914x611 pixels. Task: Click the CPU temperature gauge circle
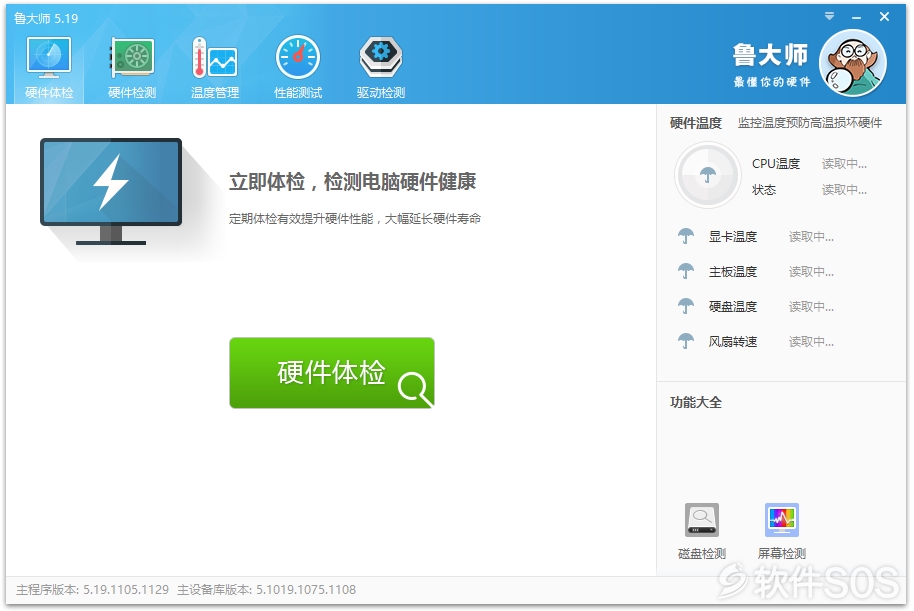708,175
